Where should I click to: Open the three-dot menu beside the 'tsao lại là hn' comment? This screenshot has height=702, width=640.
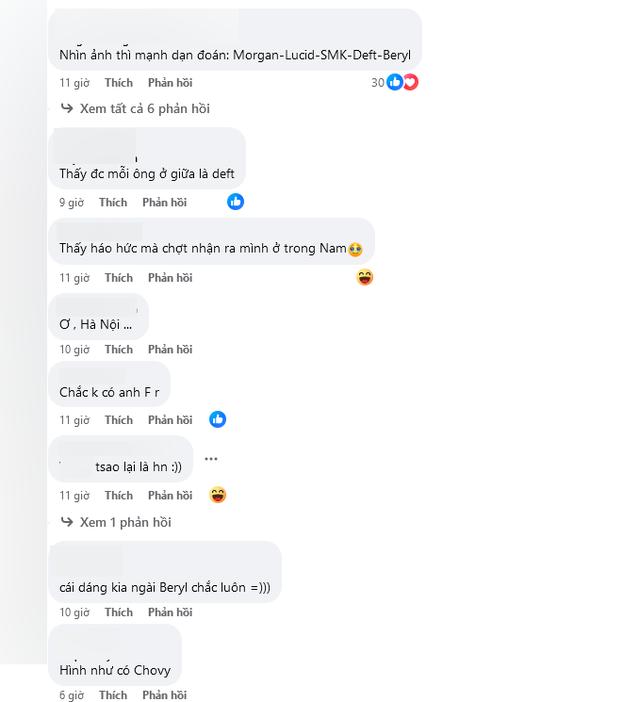point(211,459)
